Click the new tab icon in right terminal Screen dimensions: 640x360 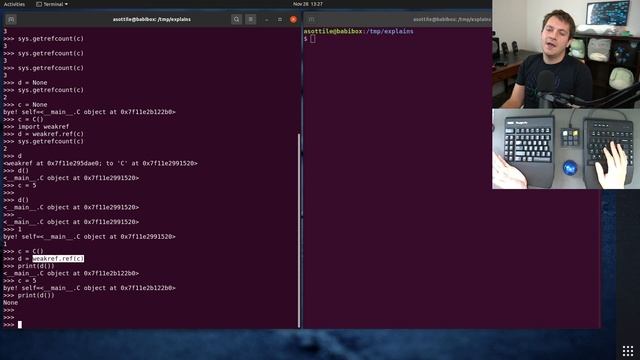311,19
